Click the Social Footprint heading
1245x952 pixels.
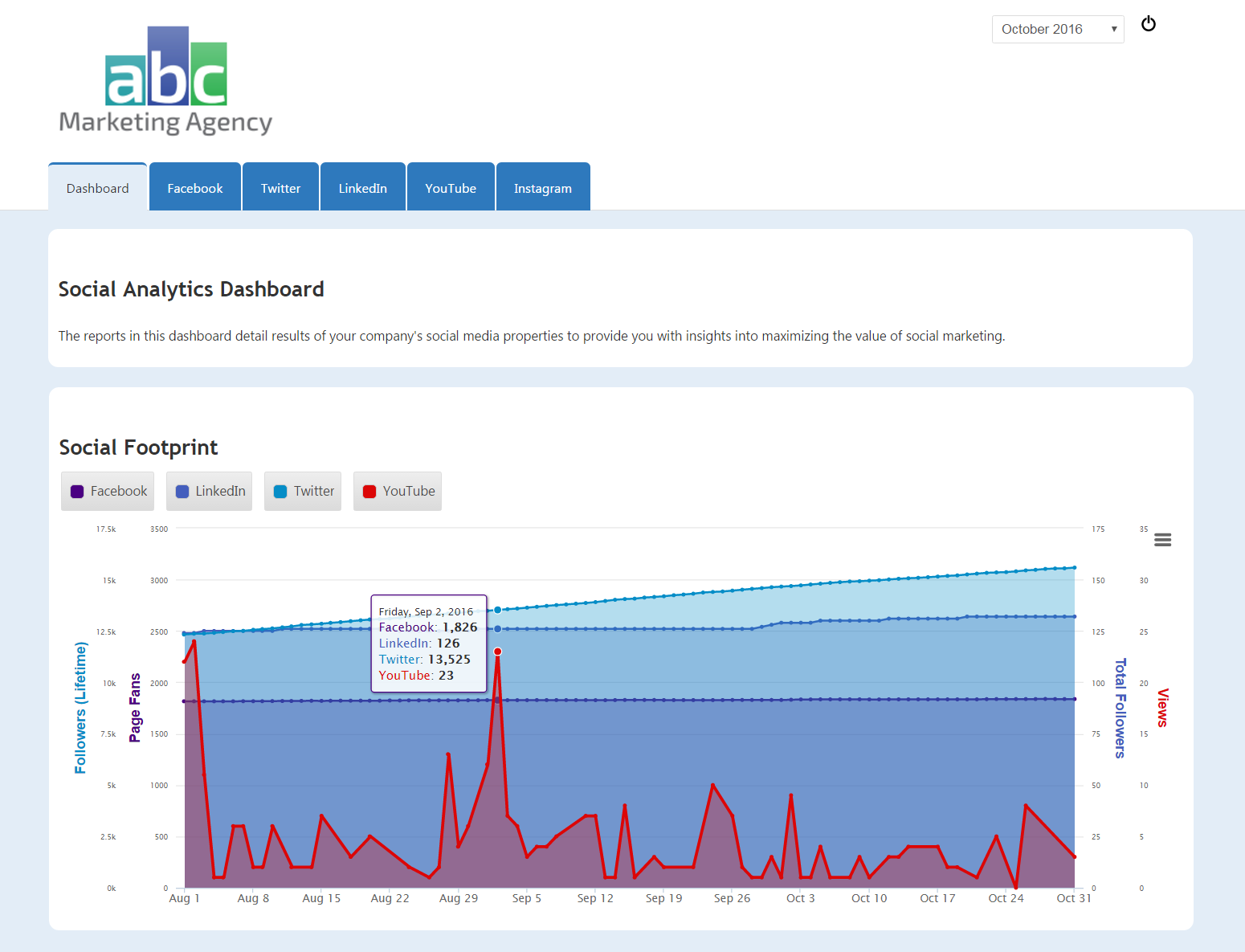[x=138, y=447]
